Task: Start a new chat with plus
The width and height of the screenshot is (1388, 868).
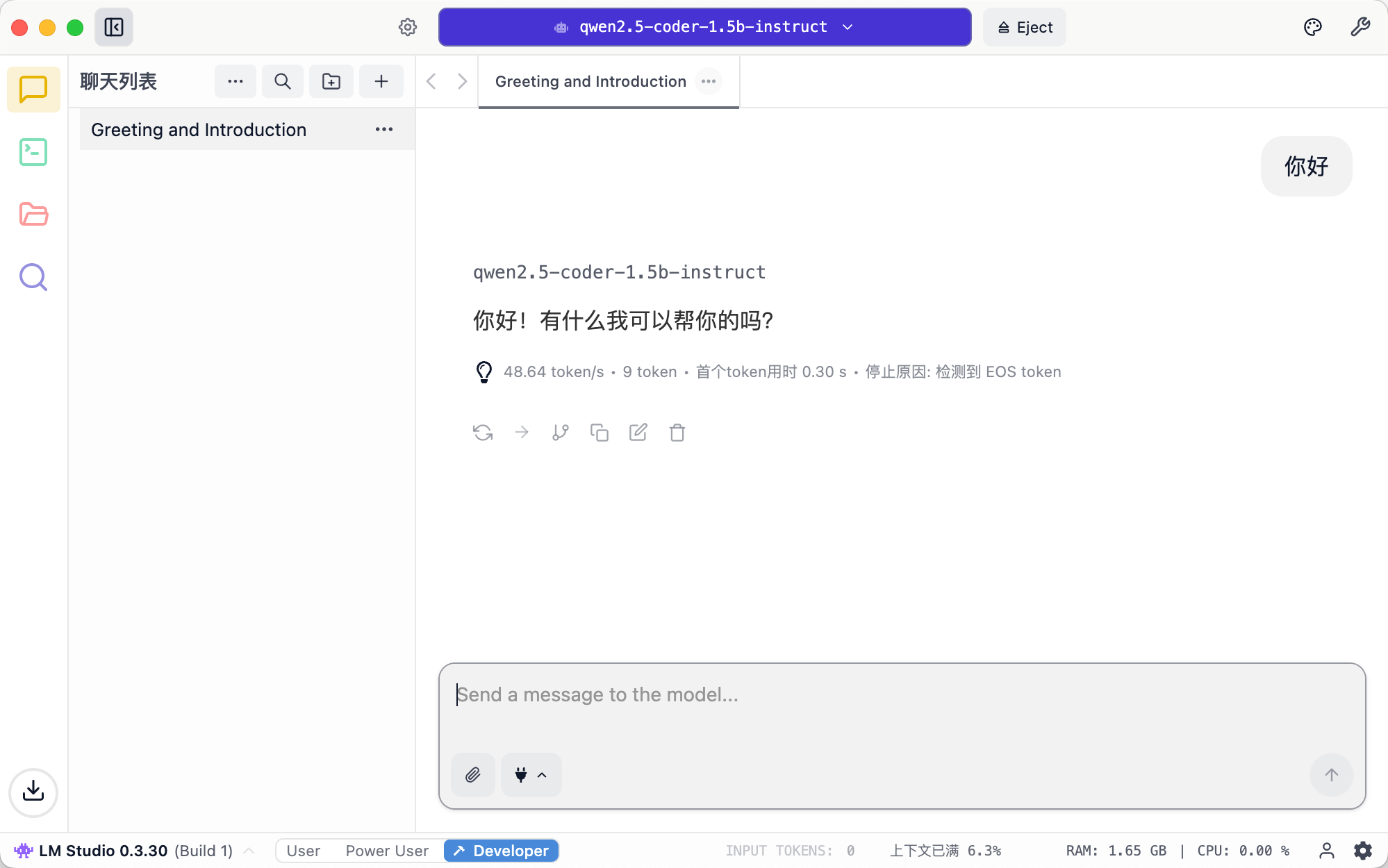Action: [381, 81]
